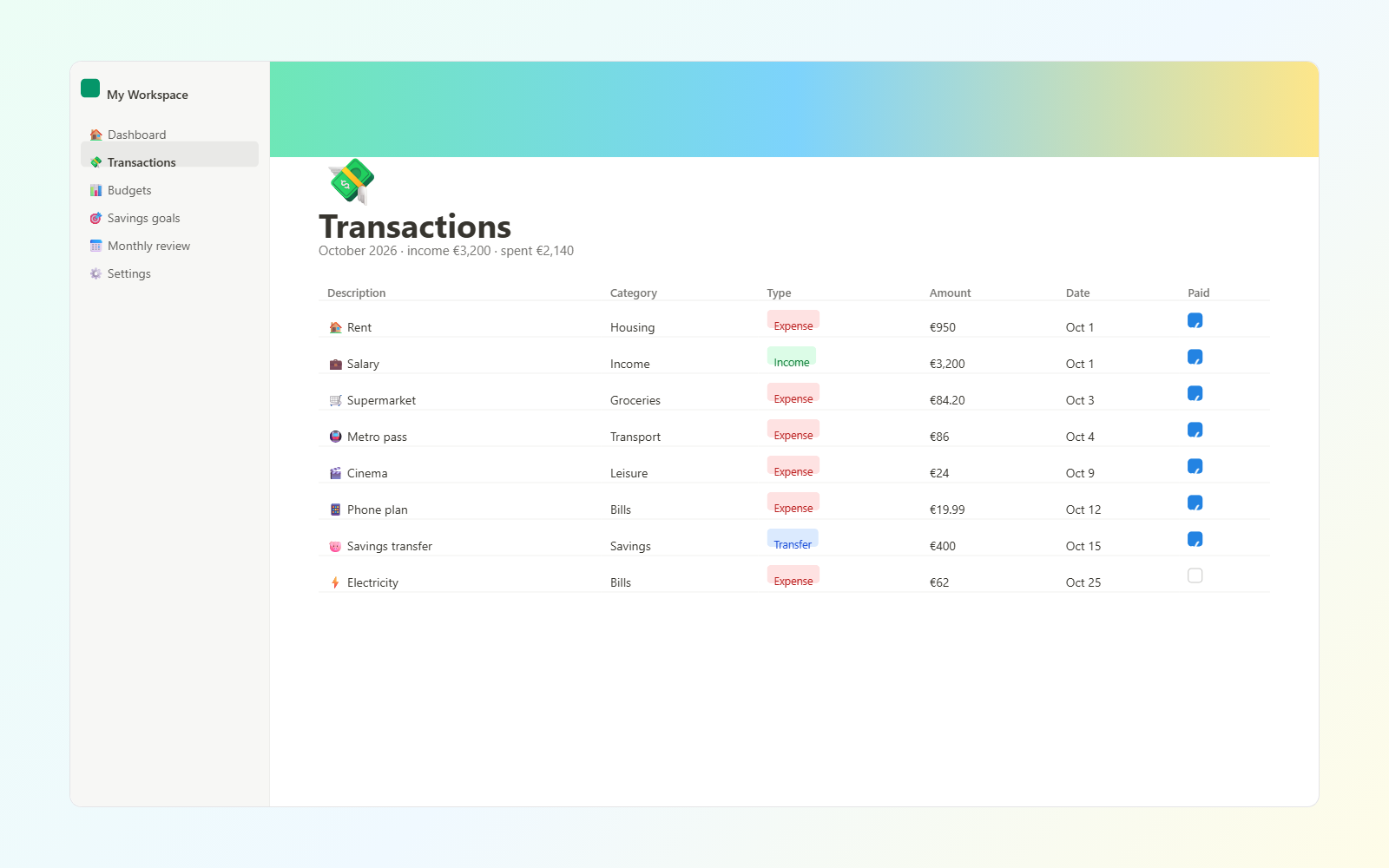Click the €3,200 amount cell
Screen dimensions: 1389x868
947,364
